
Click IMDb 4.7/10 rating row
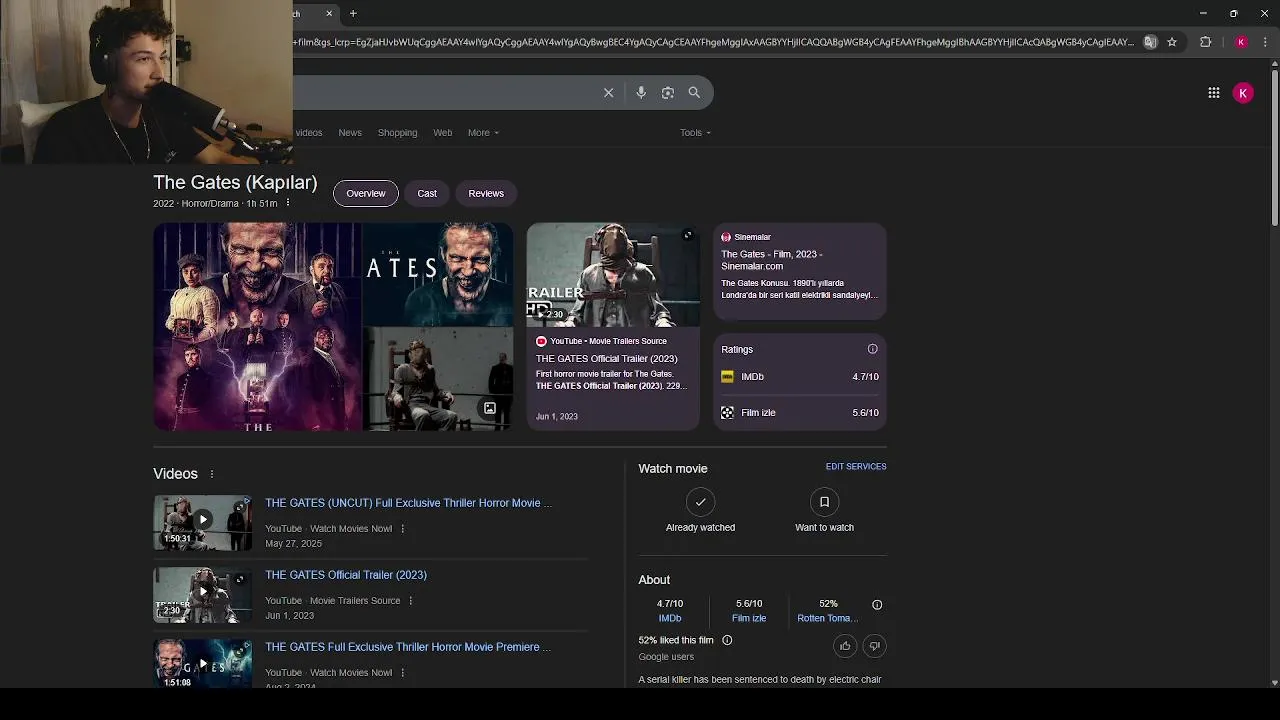800,377
